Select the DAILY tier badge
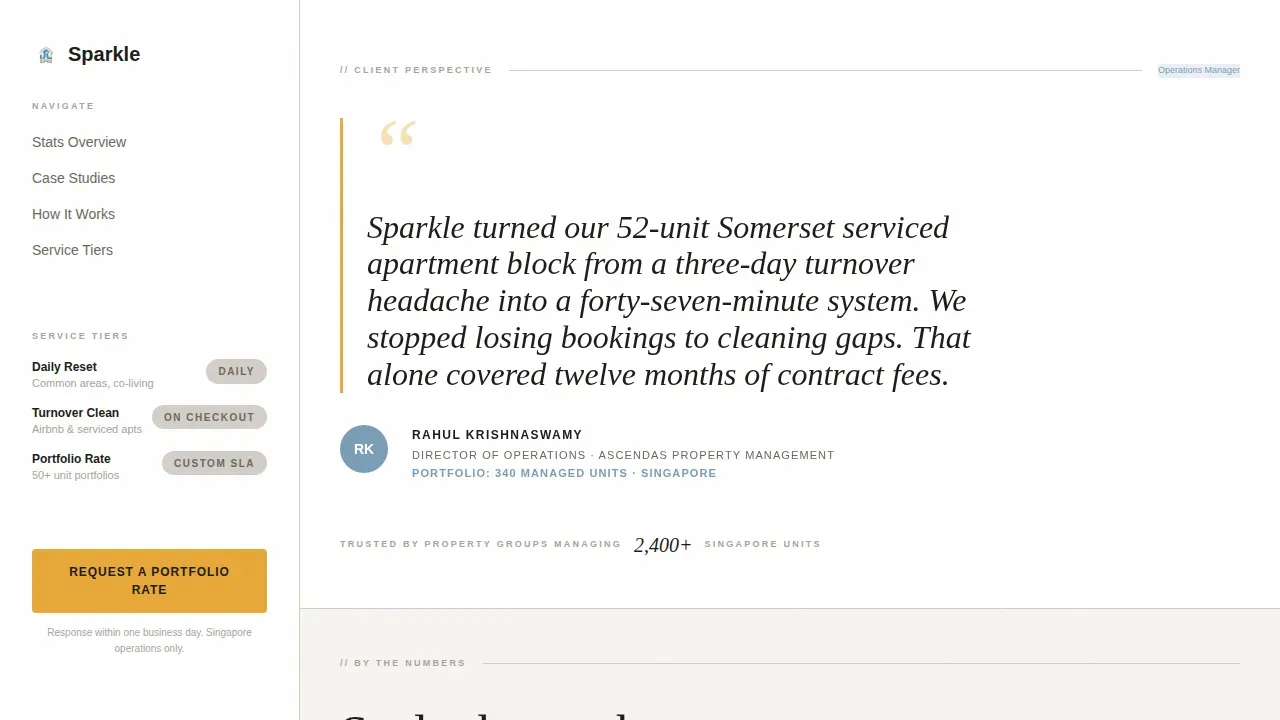Image resolution: width=1280 pixels, height=720 pixels. (236, 371)
